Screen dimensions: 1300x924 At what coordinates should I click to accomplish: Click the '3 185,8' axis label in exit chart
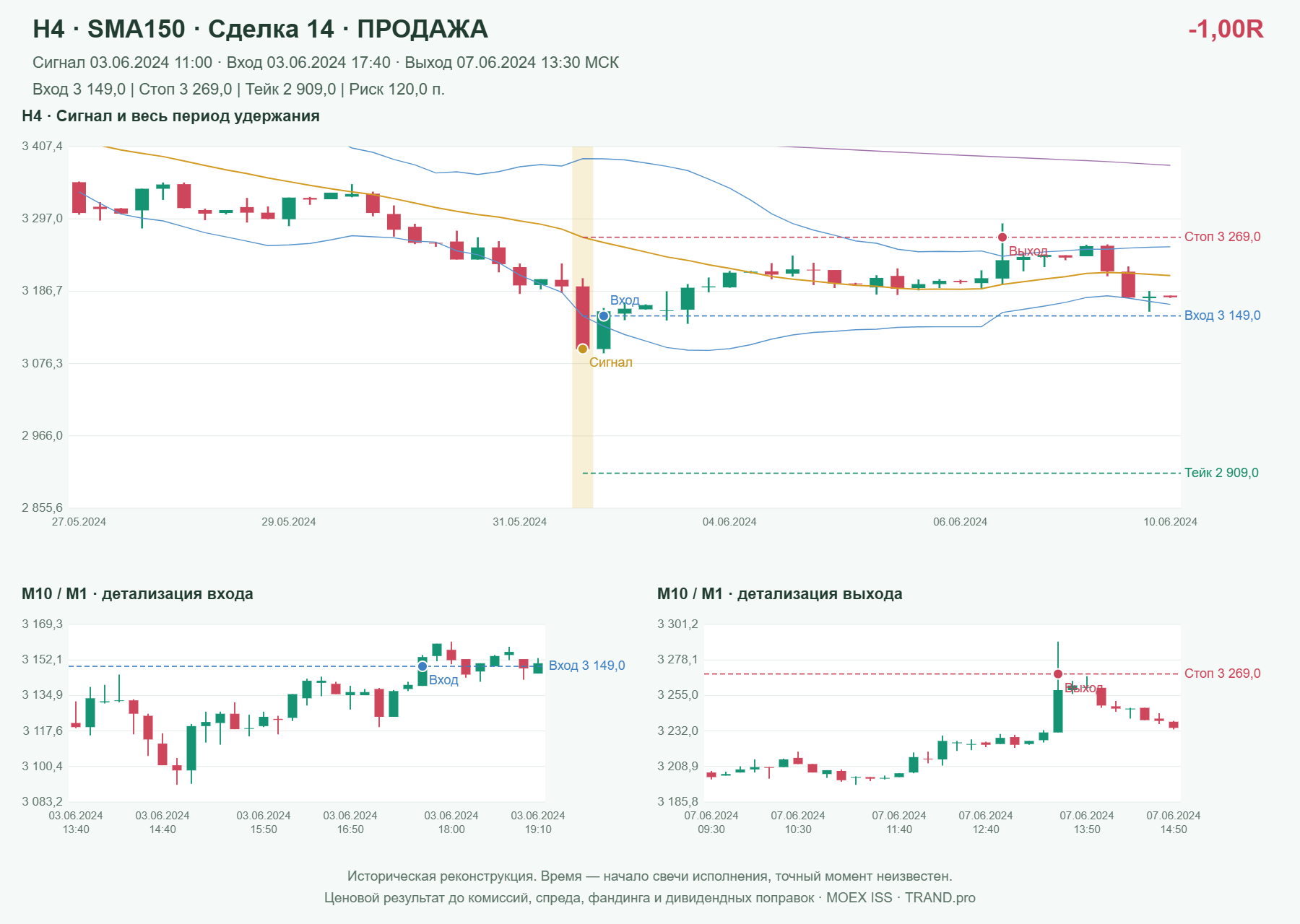pyautogui.click(x=677, y=802)
